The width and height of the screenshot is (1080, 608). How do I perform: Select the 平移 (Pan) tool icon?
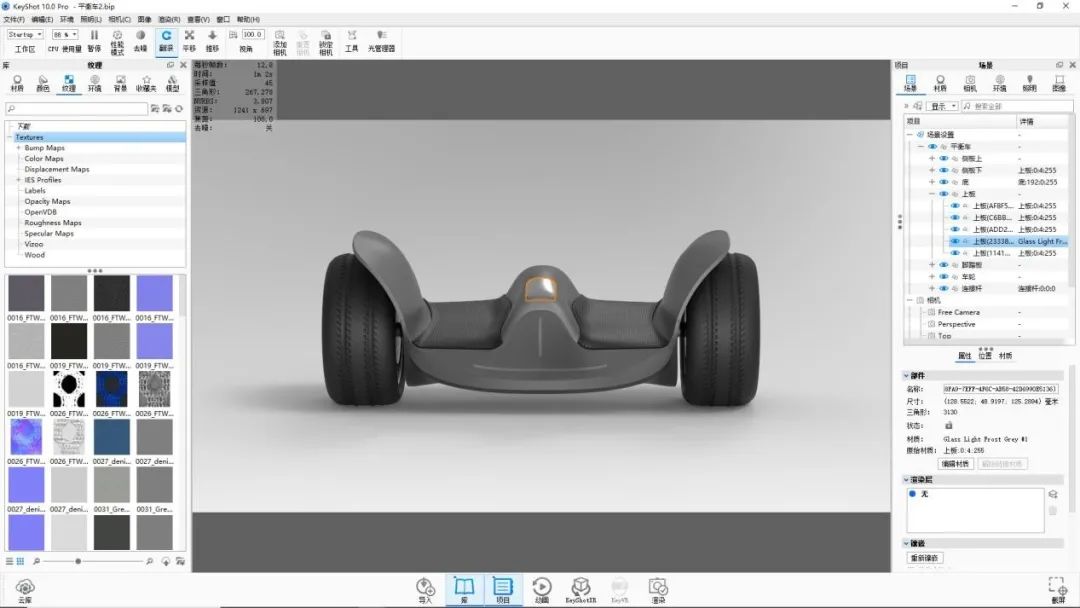pyautogui.click(x=189, y=40)
